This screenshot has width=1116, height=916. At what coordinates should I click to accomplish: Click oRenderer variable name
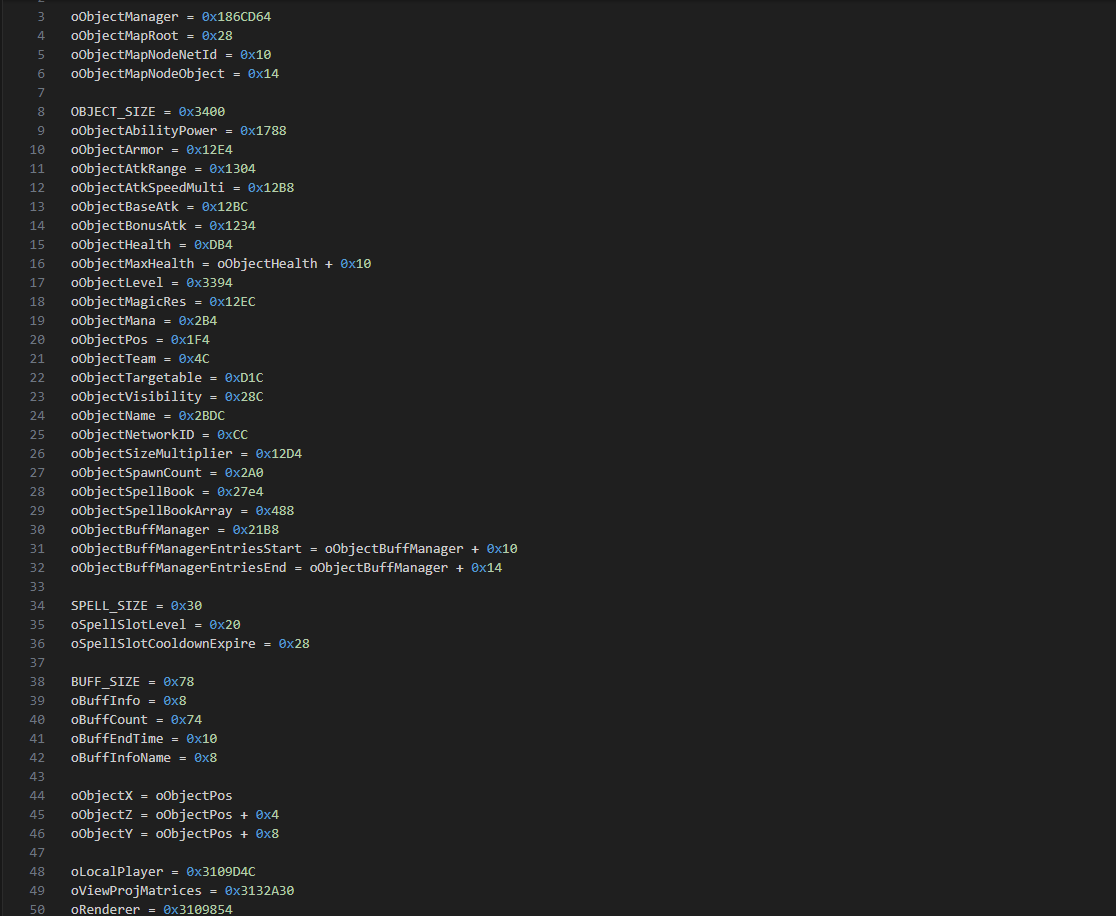tap(105, 909)
